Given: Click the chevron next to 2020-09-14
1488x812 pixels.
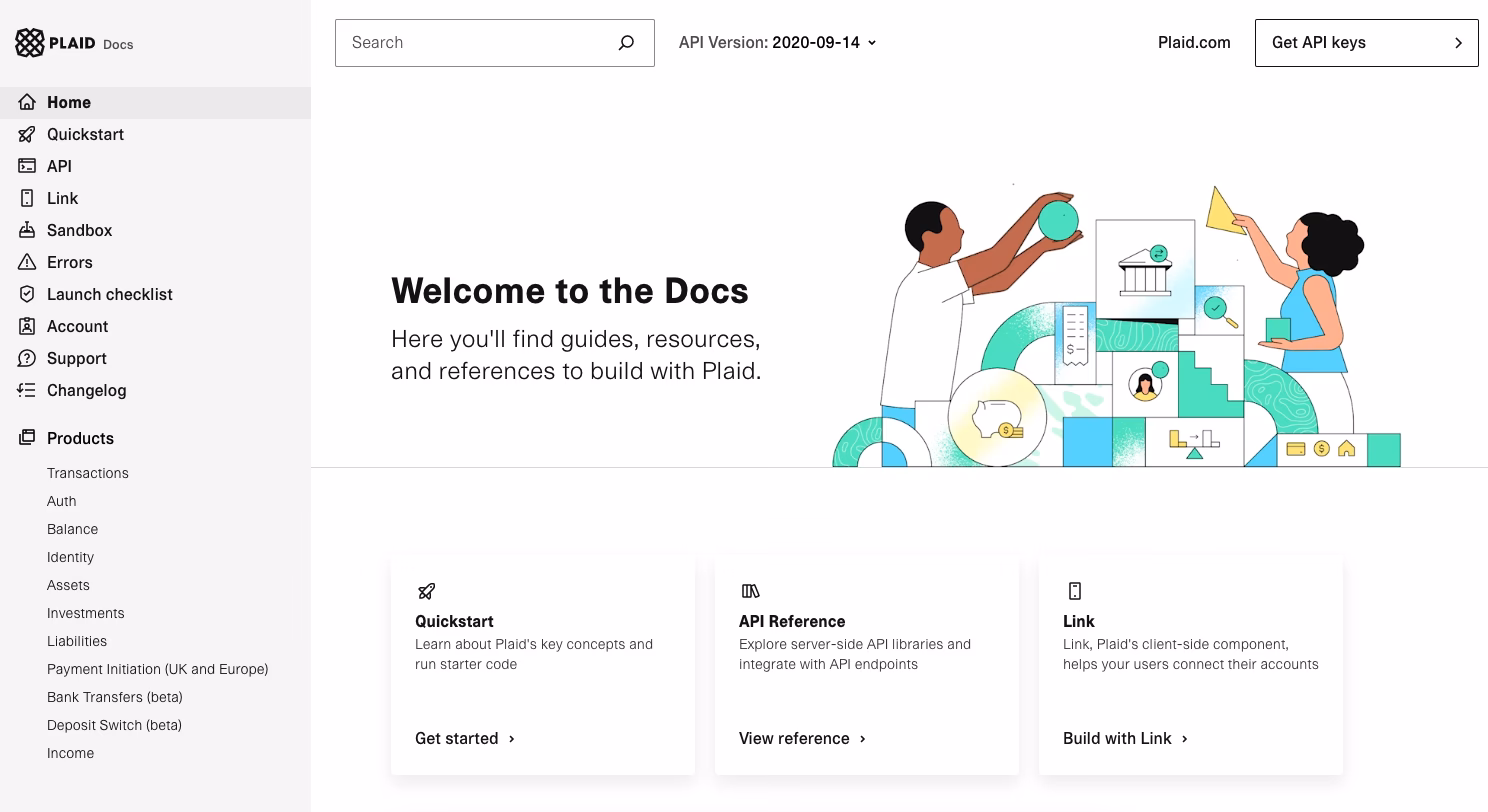Looking at the screenshot, I should tap(872, 43).
